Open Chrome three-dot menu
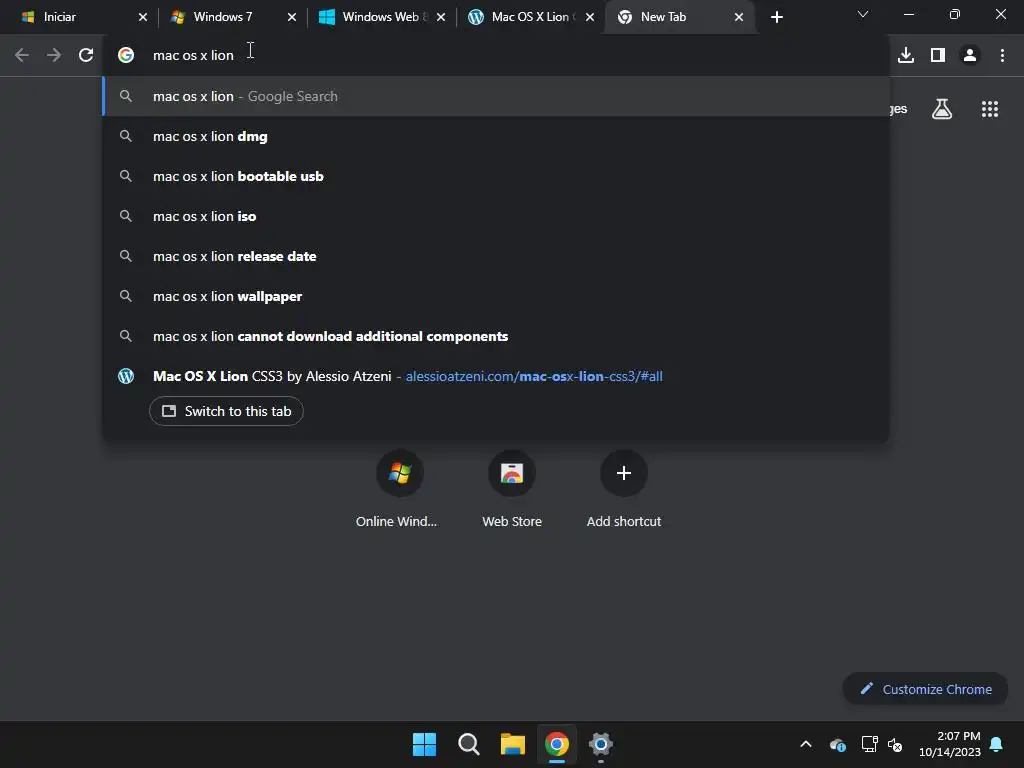The image size is (1024, 768). (x=1002, y=56)
